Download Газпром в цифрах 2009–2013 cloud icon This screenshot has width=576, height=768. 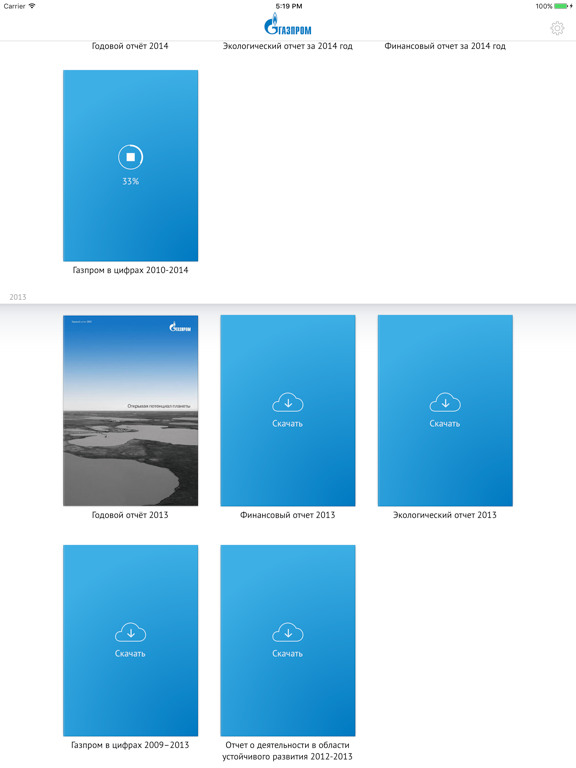tap(130, 632)
